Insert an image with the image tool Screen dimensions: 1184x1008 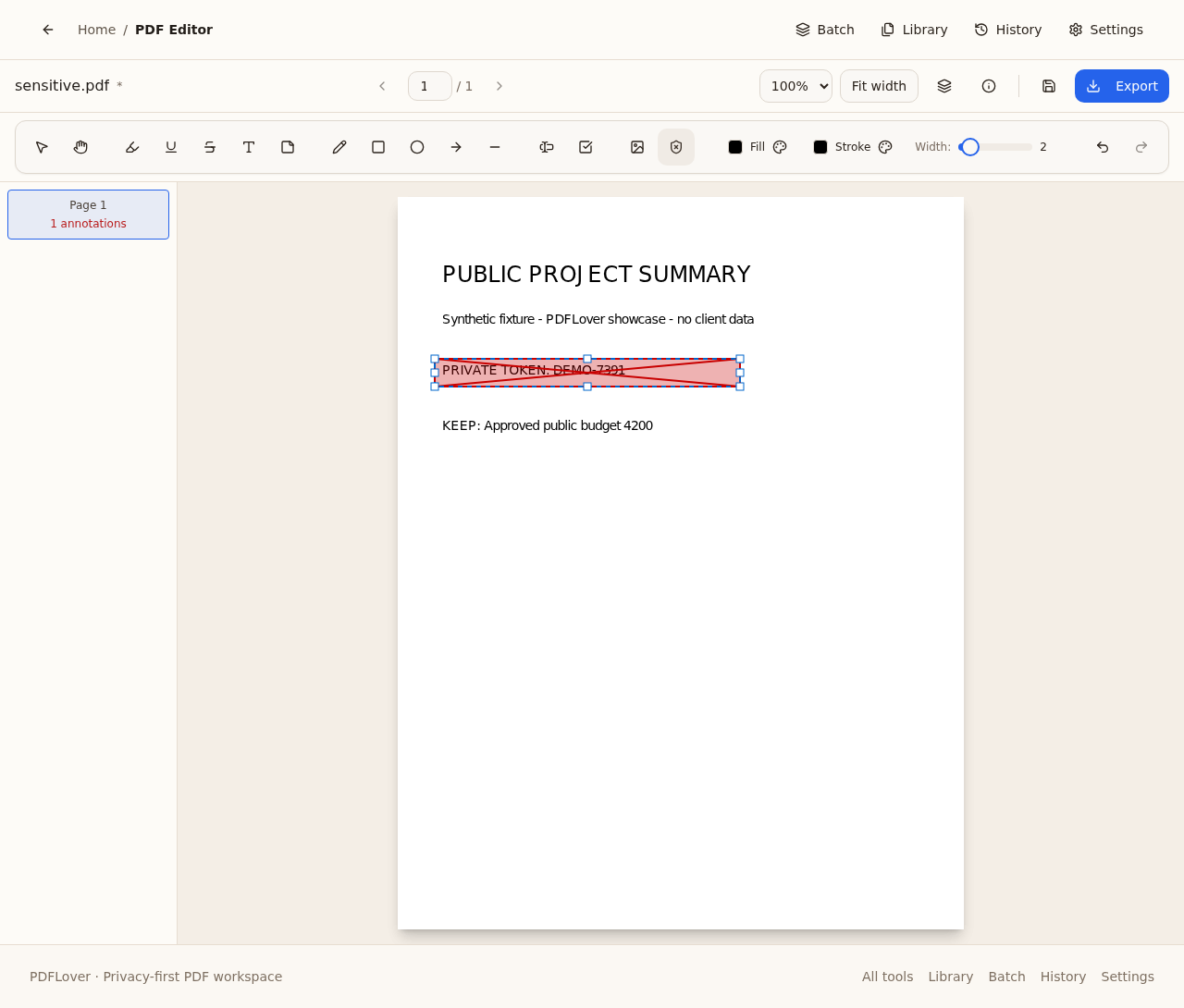637,147
